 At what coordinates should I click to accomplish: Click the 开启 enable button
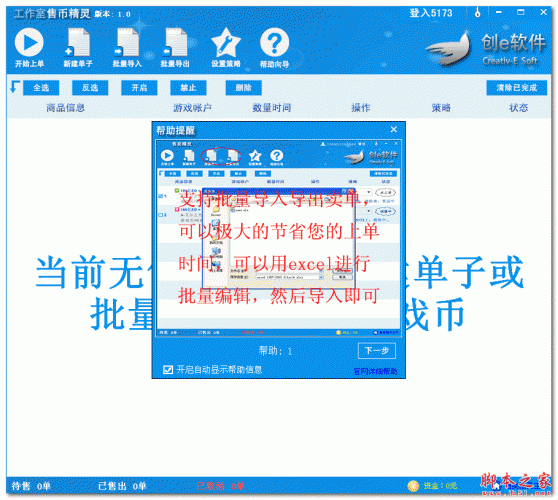139,88
